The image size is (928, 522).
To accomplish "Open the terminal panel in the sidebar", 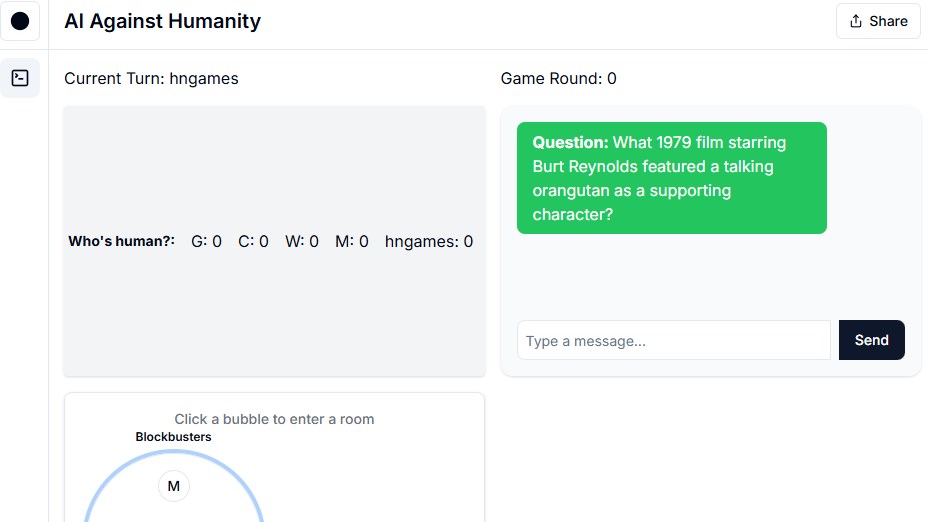I will (20, 78).
